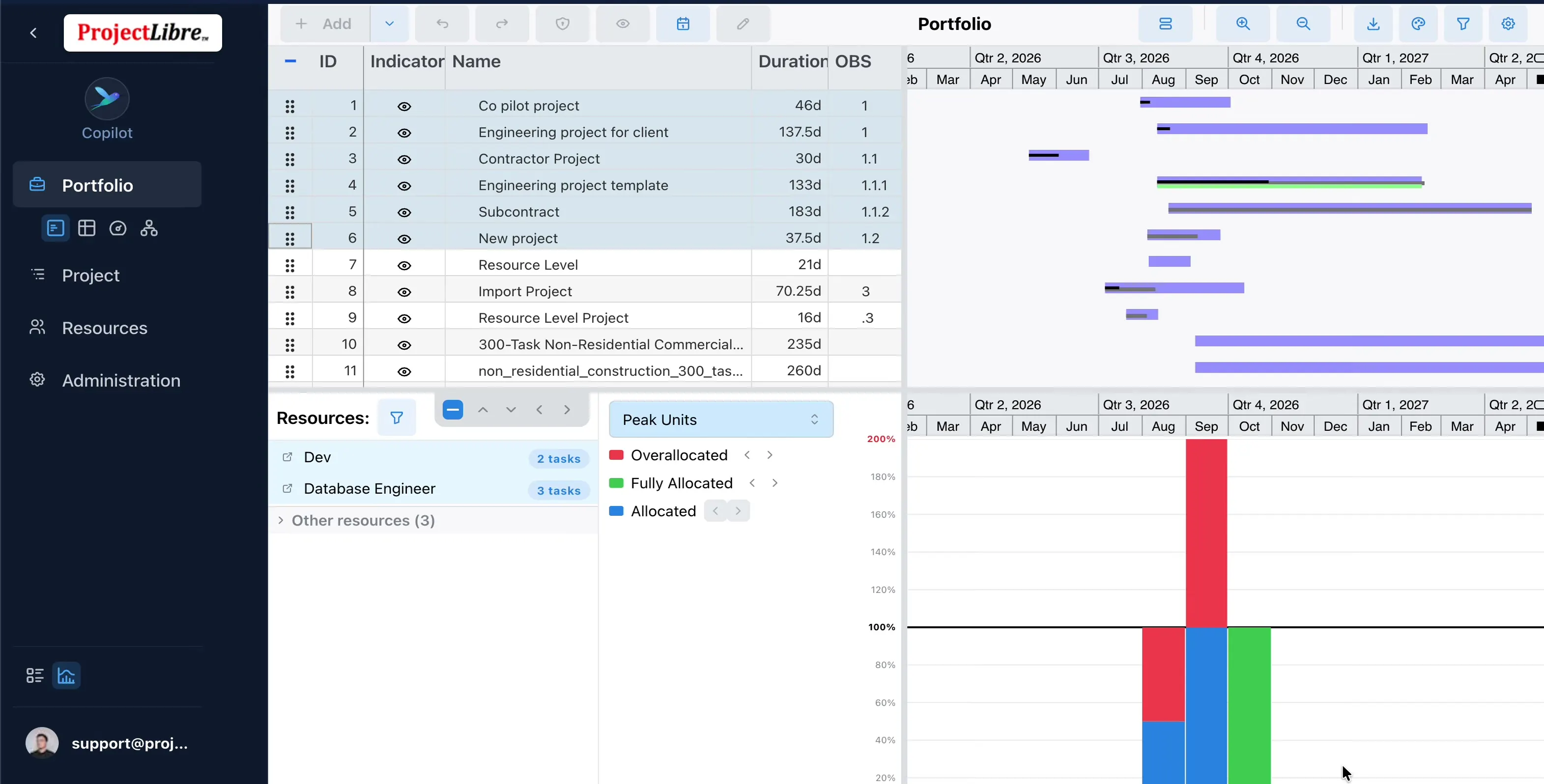This screenshot has width=1544, height=784.
Task: Toggle visibility eye for Co pilot project
Action: click(x=404, y=107)
